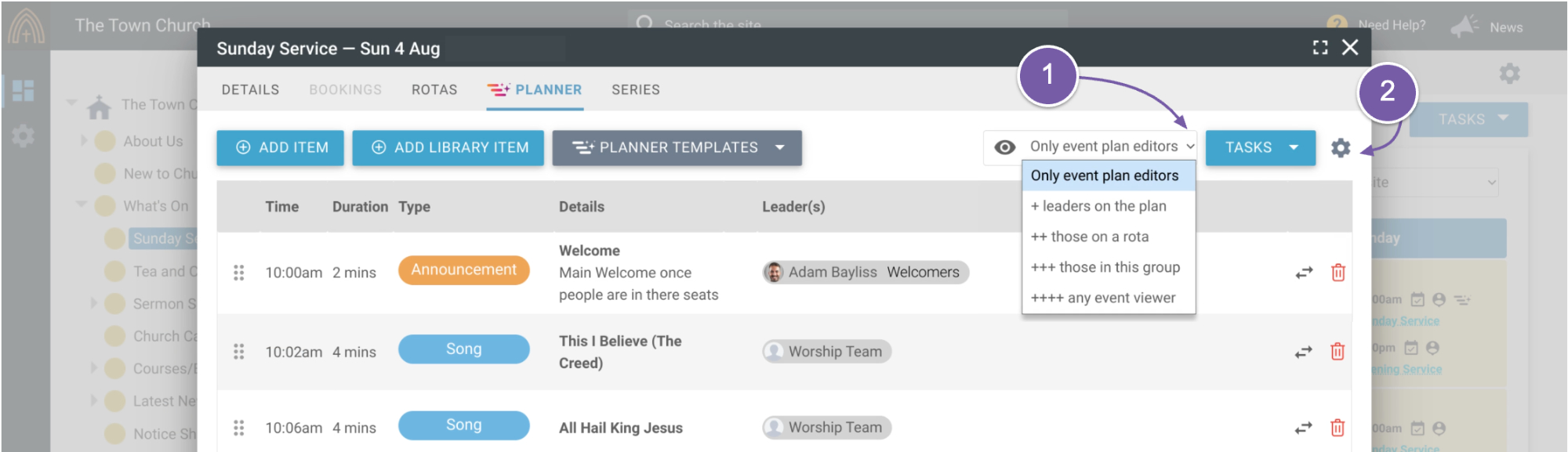Select highlighted Sunday tree item

(x=163, y=239)
